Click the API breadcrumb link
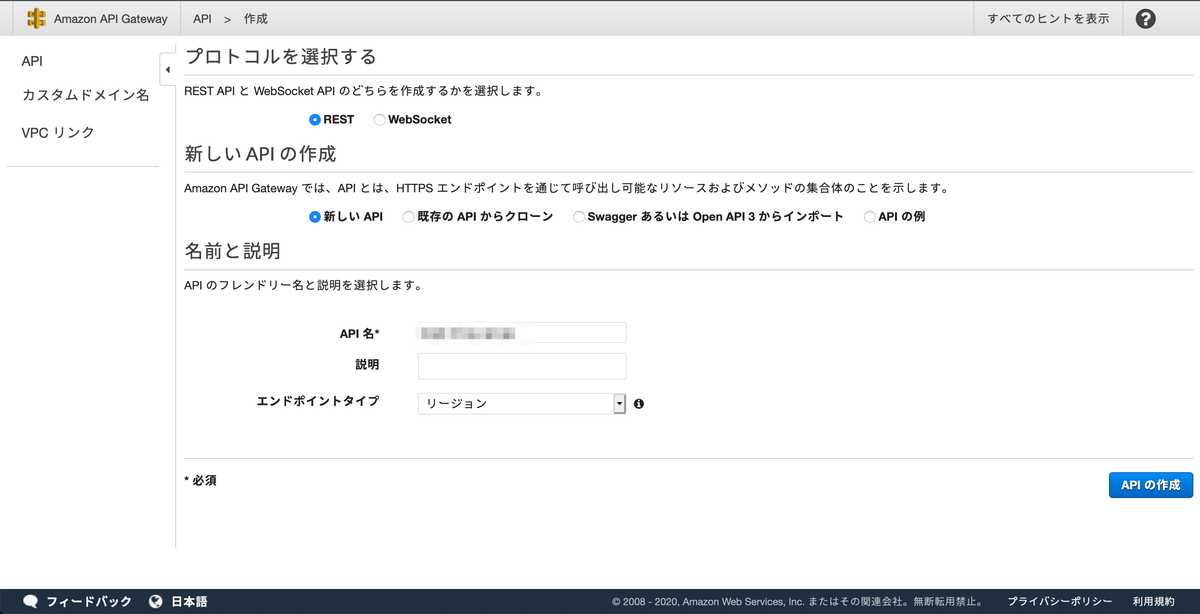Image resolution: width=1200 pixels, height=614 pixels. [x=202, y=18]
